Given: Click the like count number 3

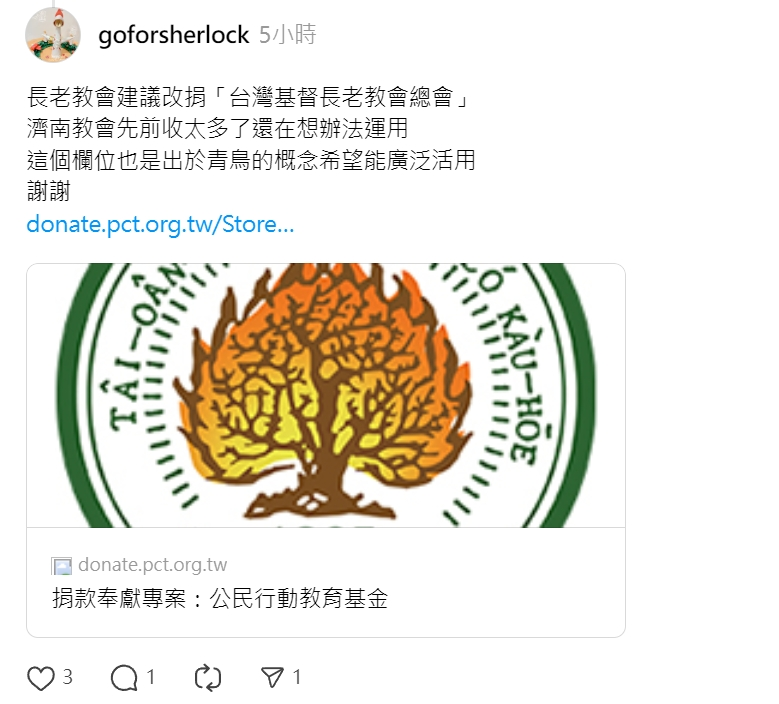Looking at the screenshot, I should tap(68, 677).
